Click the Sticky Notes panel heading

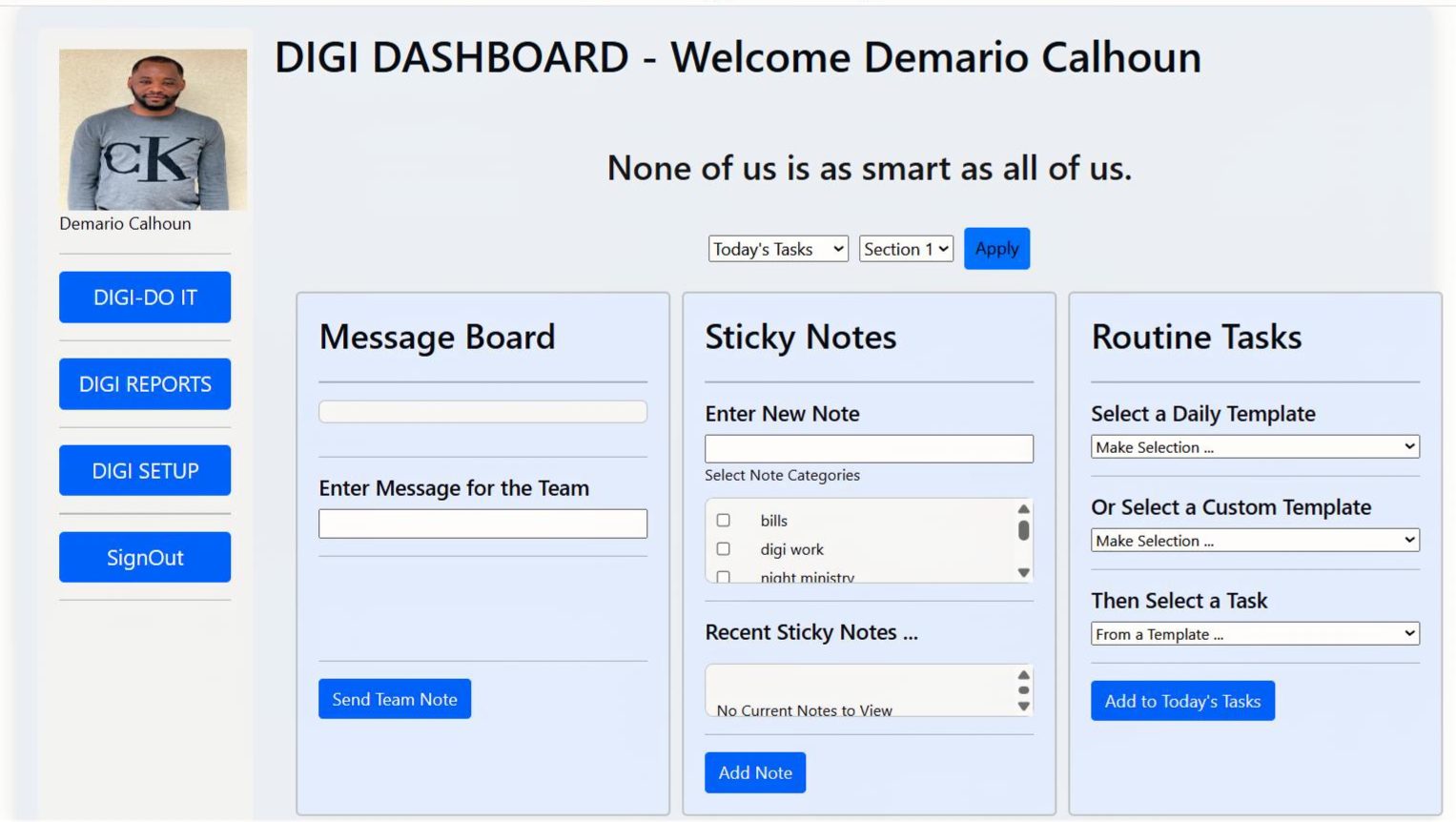click(801, 337)
